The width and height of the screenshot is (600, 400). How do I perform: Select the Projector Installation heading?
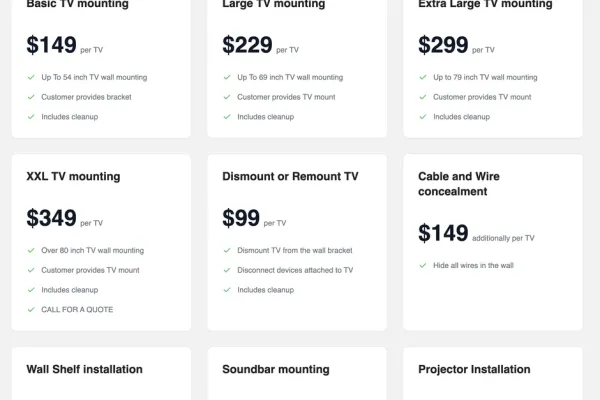[474, 369]
